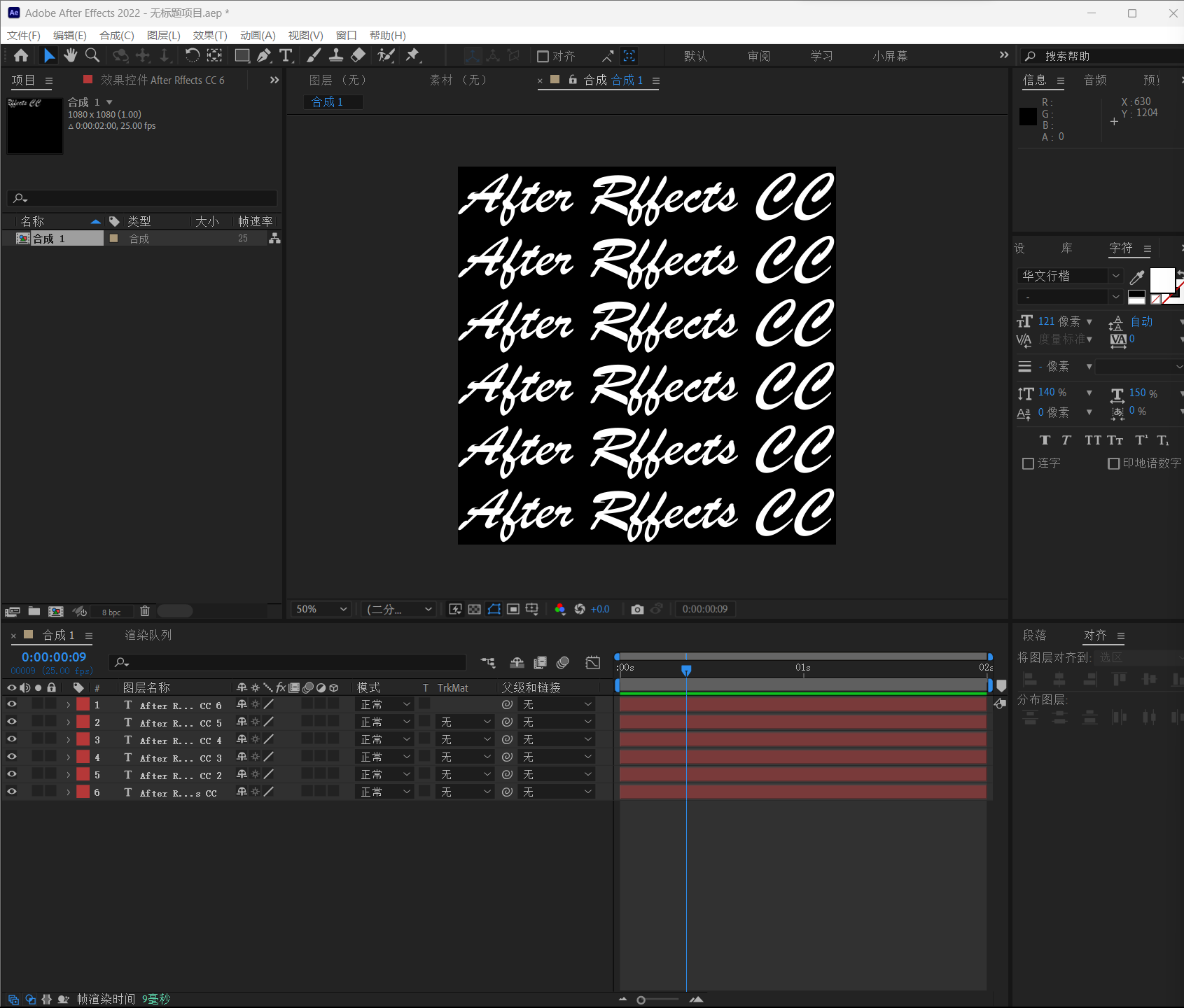The width and height of the screenshot is (1184, 1008).
Task: Open TrkMat dropdown for layer 2
Action: pyautogui.click(x=466, y=722)
